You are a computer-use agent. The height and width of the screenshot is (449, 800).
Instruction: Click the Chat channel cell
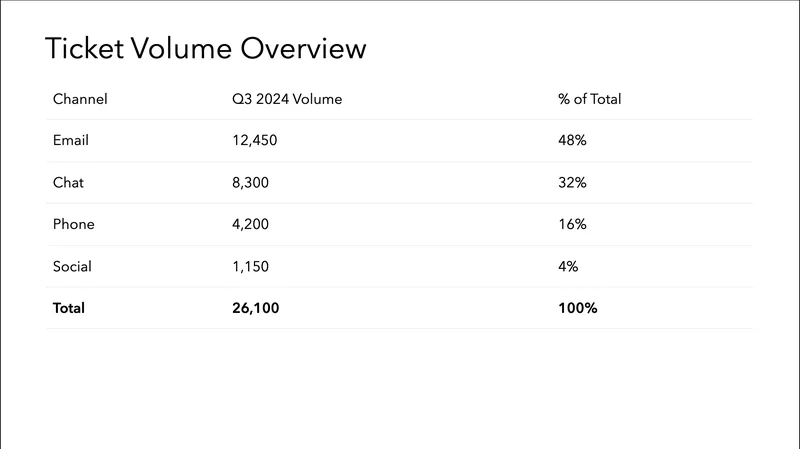[x=69, y=183]
